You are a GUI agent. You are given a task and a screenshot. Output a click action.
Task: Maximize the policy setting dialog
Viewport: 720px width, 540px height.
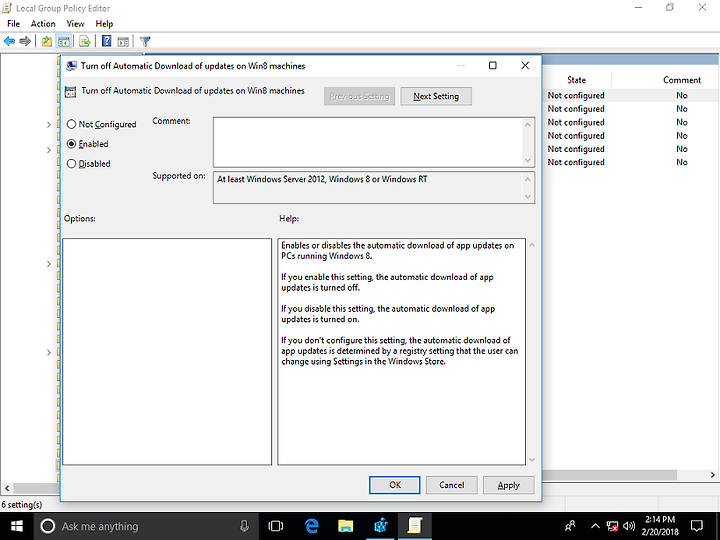pyautogui.click(x=493, y=66)
